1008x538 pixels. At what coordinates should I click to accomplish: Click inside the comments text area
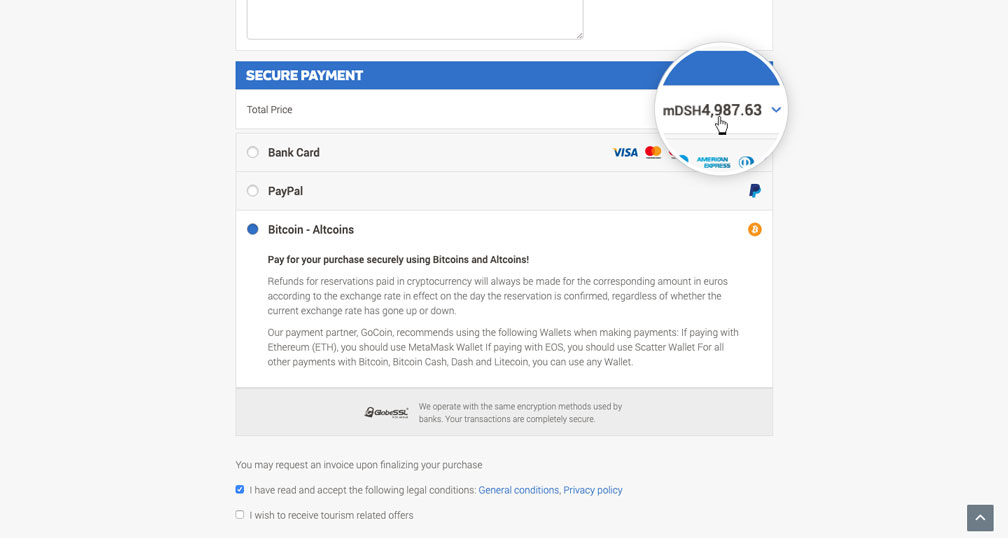point(414,18)
